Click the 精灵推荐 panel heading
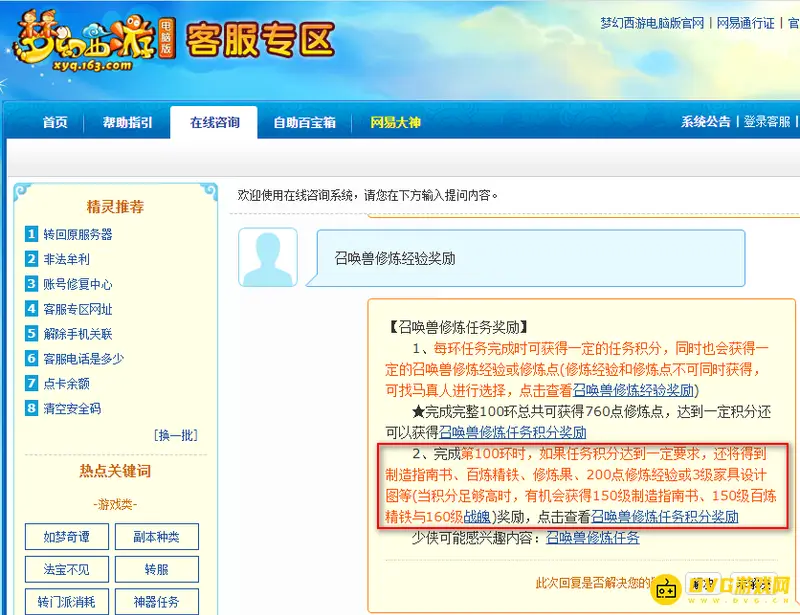 click(115, 207)
